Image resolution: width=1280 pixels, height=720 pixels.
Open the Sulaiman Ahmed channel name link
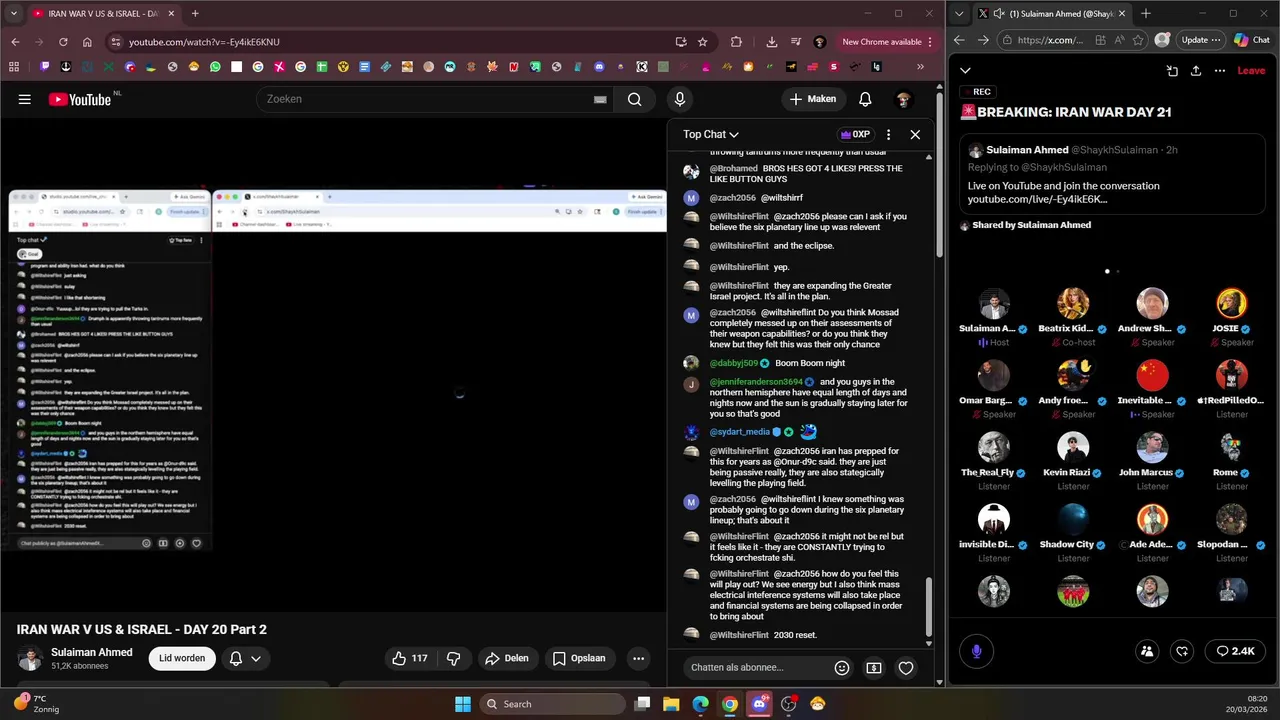click(x=92, y=652)
